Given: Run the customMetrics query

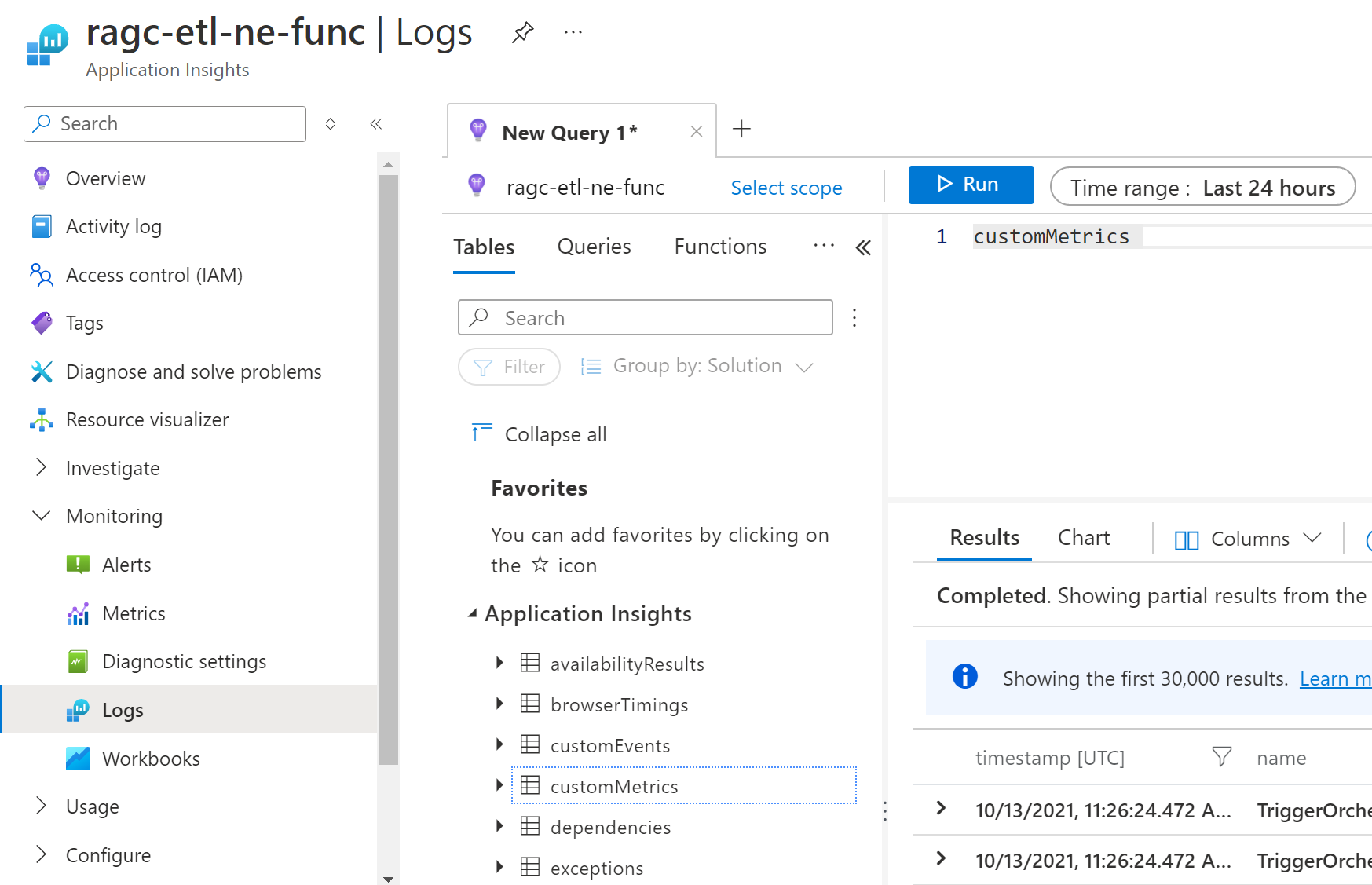Looking at the screenshot, I should click(971, 185).
